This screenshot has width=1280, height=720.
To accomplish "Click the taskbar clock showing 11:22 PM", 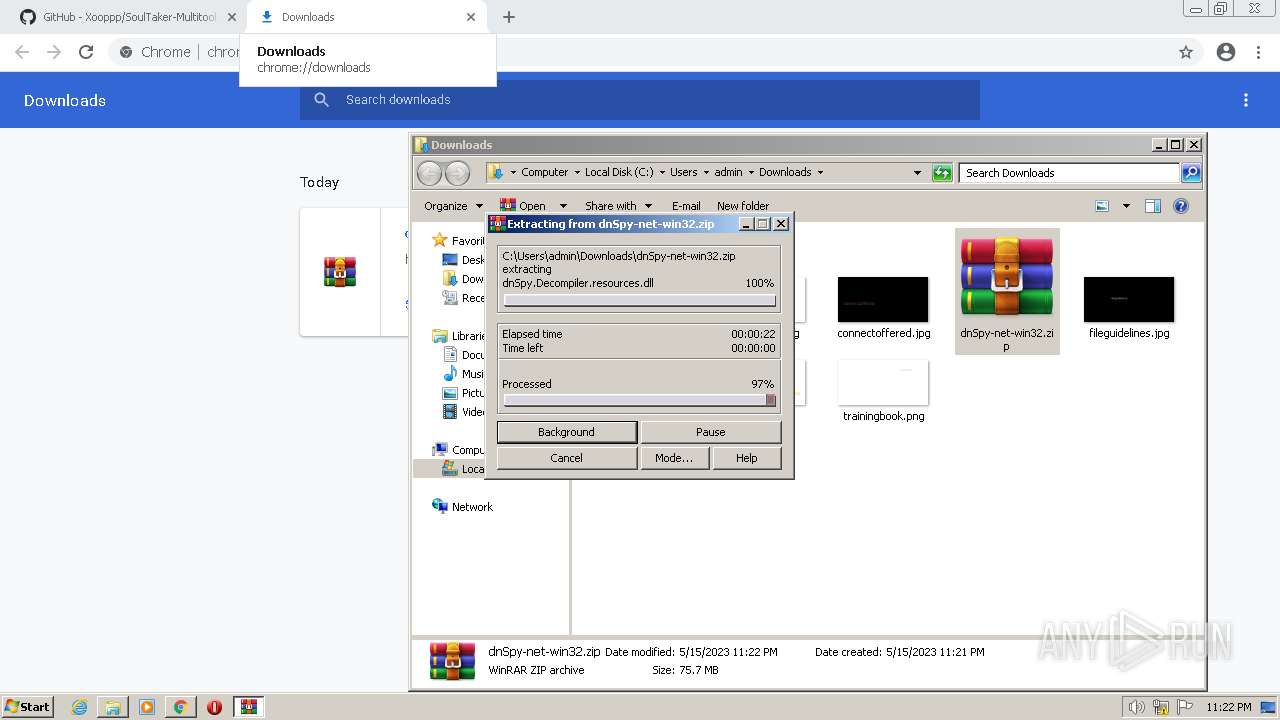I will click(1229, 707).
